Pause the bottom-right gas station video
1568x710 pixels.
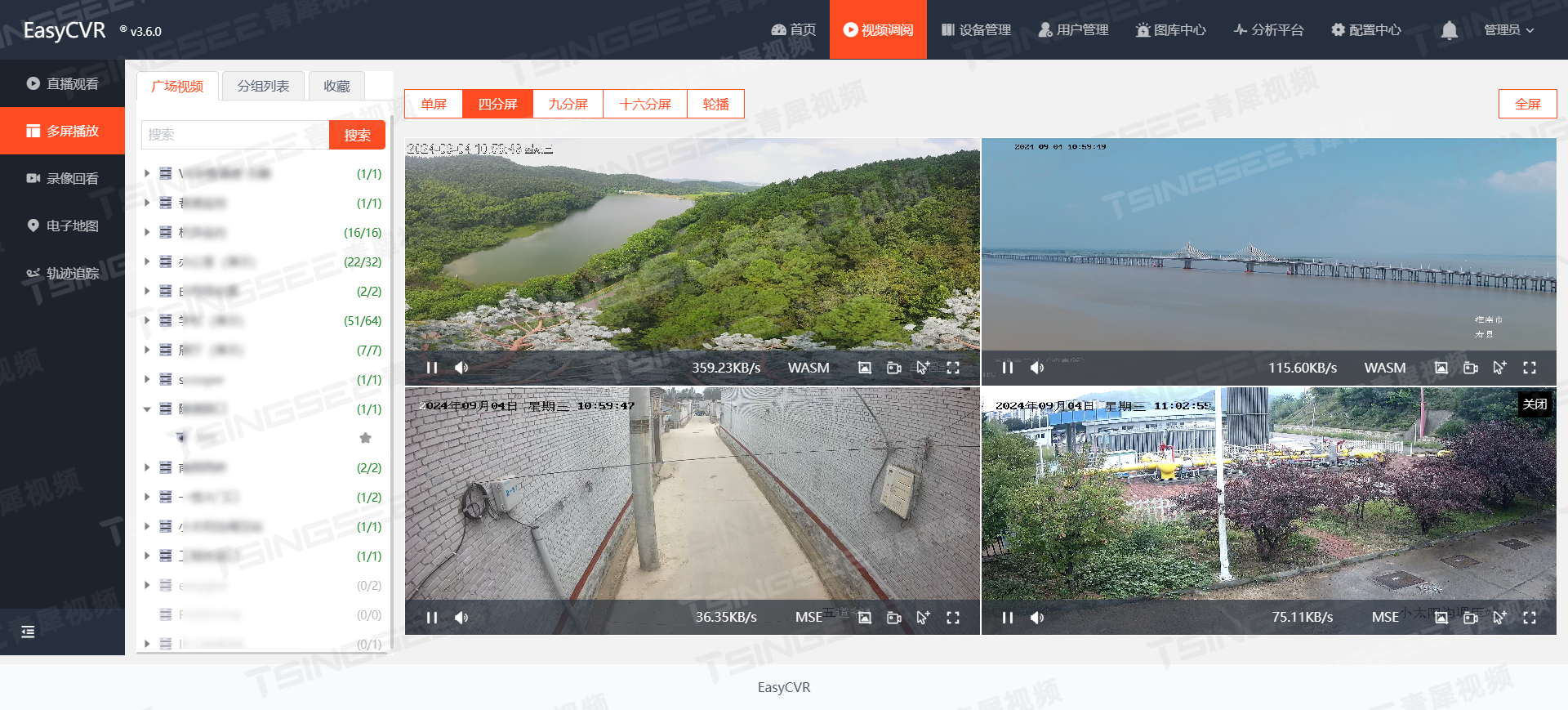(1008, 618)
